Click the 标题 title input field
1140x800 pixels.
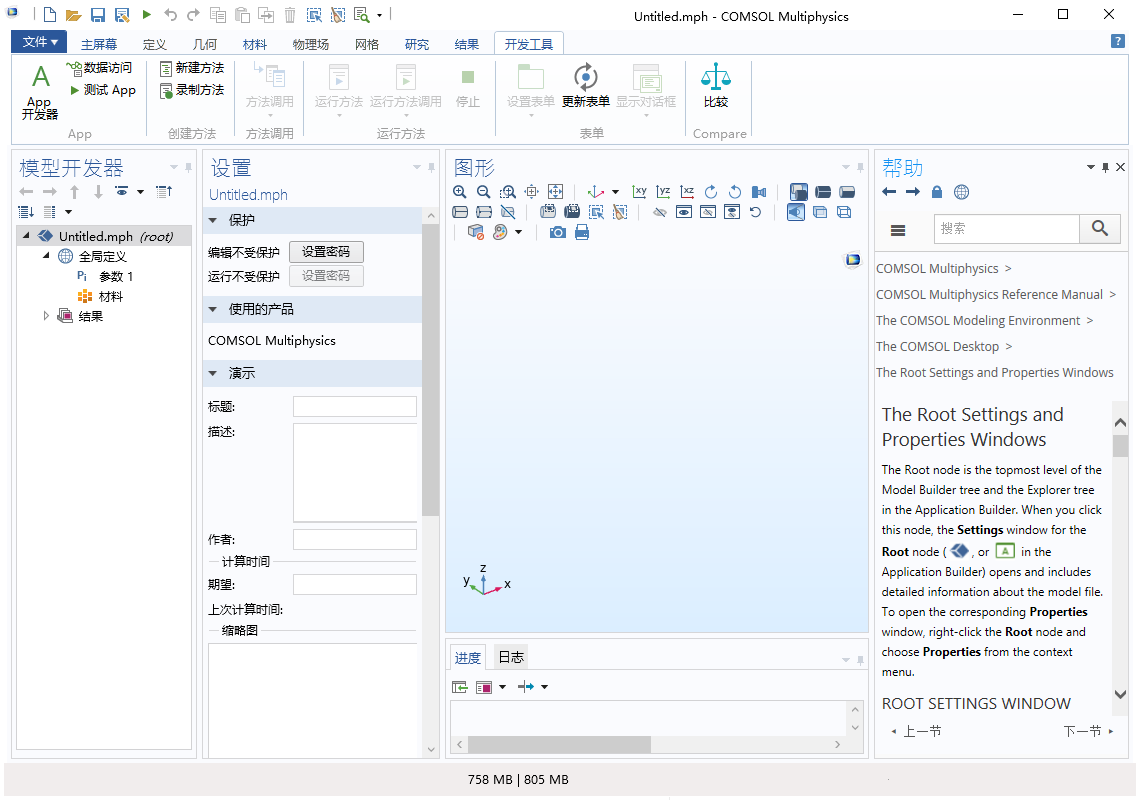[355, 407]
